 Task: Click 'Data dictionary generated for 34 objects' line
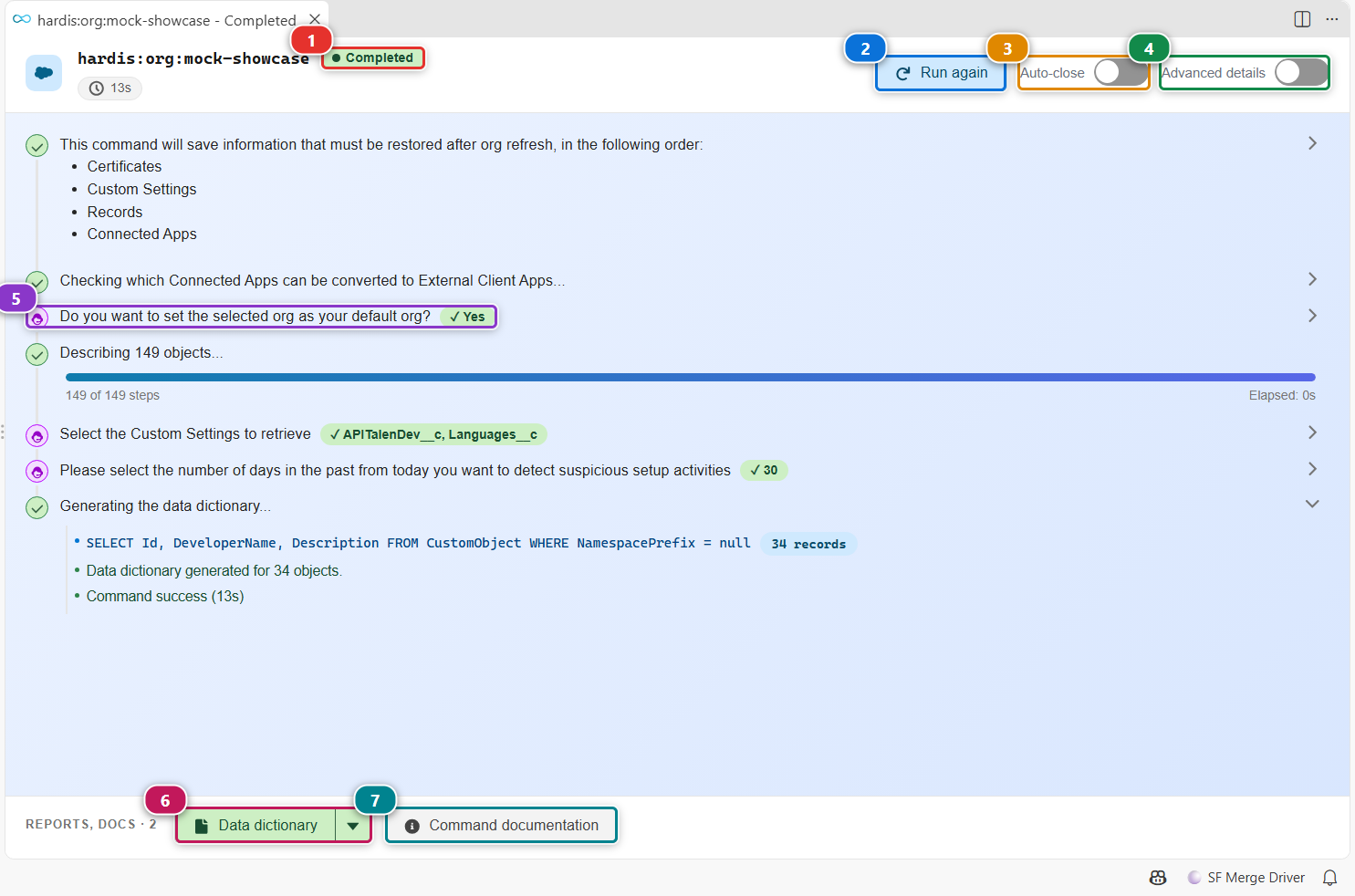point(214,571)
